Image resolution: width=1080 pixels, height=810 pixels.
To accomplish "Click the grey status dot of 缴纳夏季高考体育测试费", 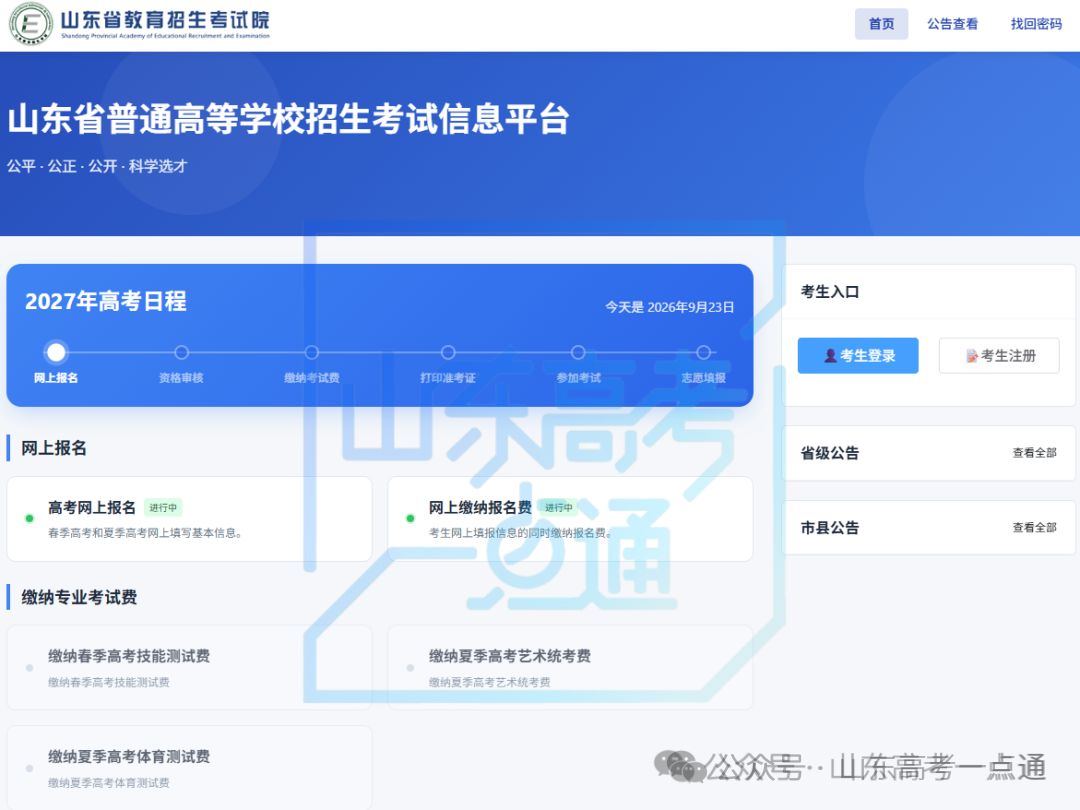I will (29, 768).
